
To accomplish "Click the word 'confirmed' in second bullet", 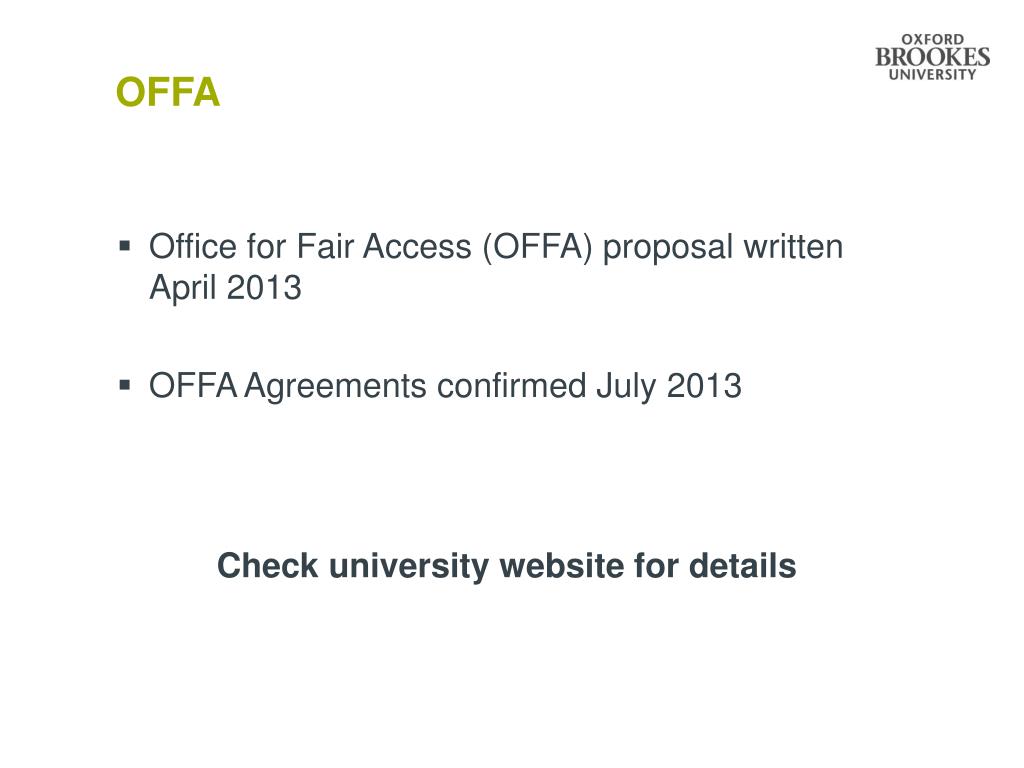I will pos(511,385).
